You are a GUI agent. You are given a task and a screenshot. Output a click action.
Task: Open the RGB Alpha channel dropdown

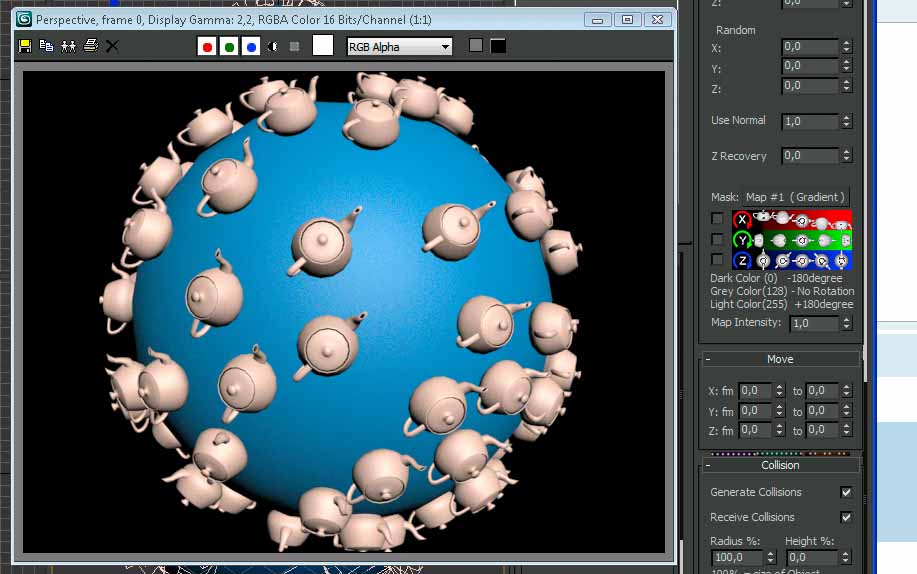(x=399, y=47)
